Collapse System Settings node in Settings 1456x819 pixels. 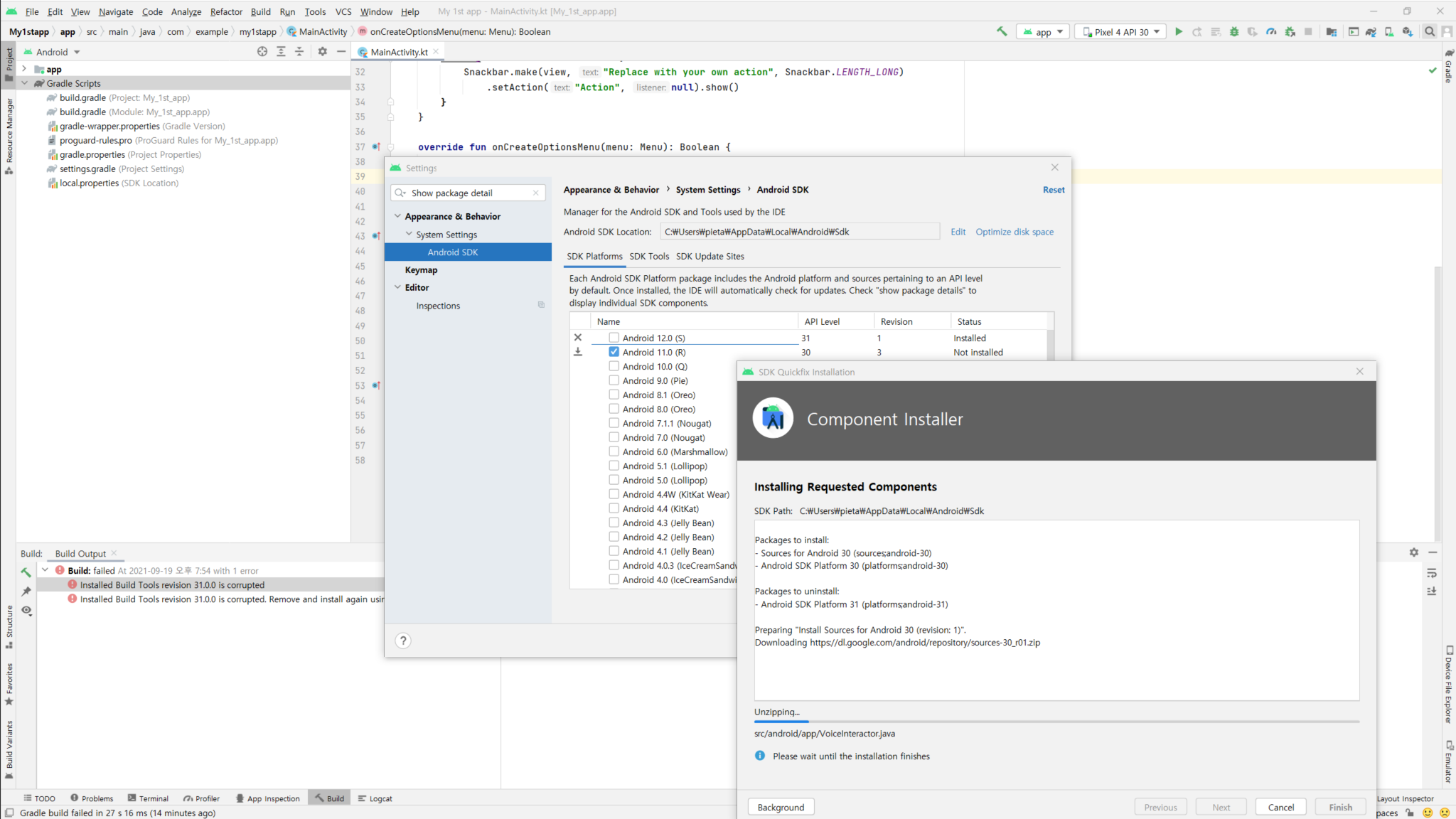tap(409, 234)
